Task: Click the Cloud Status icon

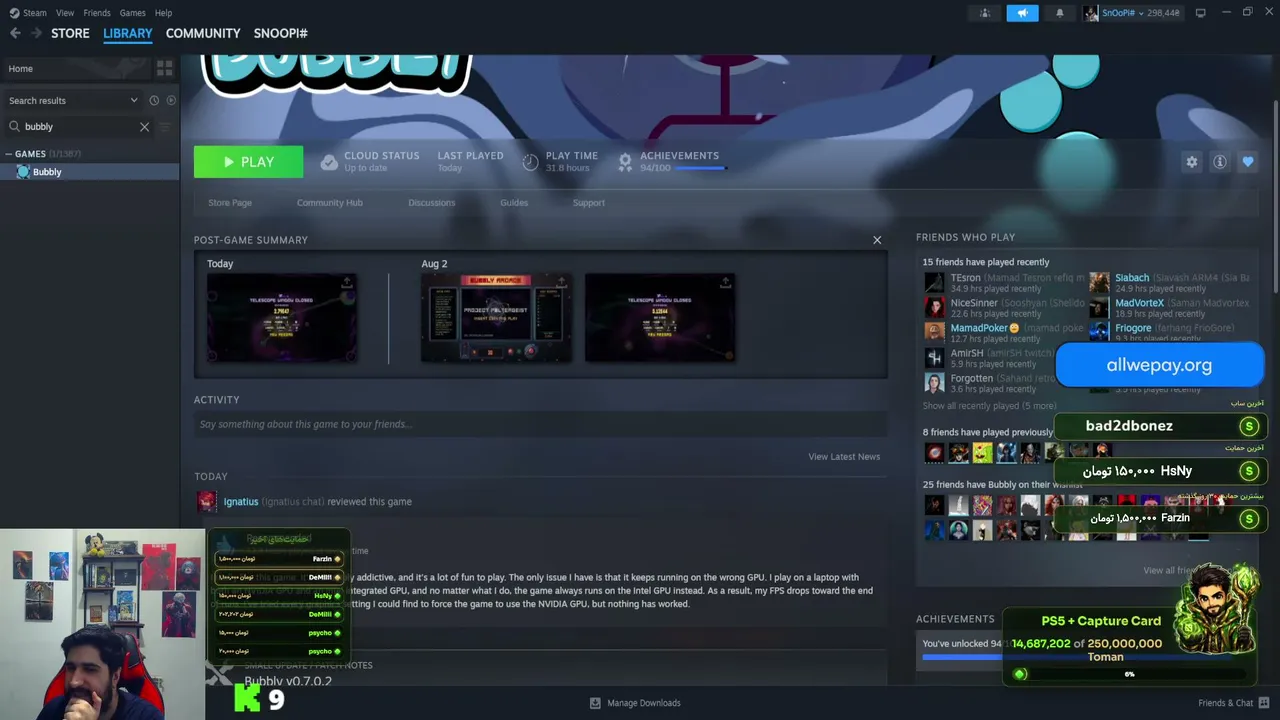Action: (x=329, y=162)
